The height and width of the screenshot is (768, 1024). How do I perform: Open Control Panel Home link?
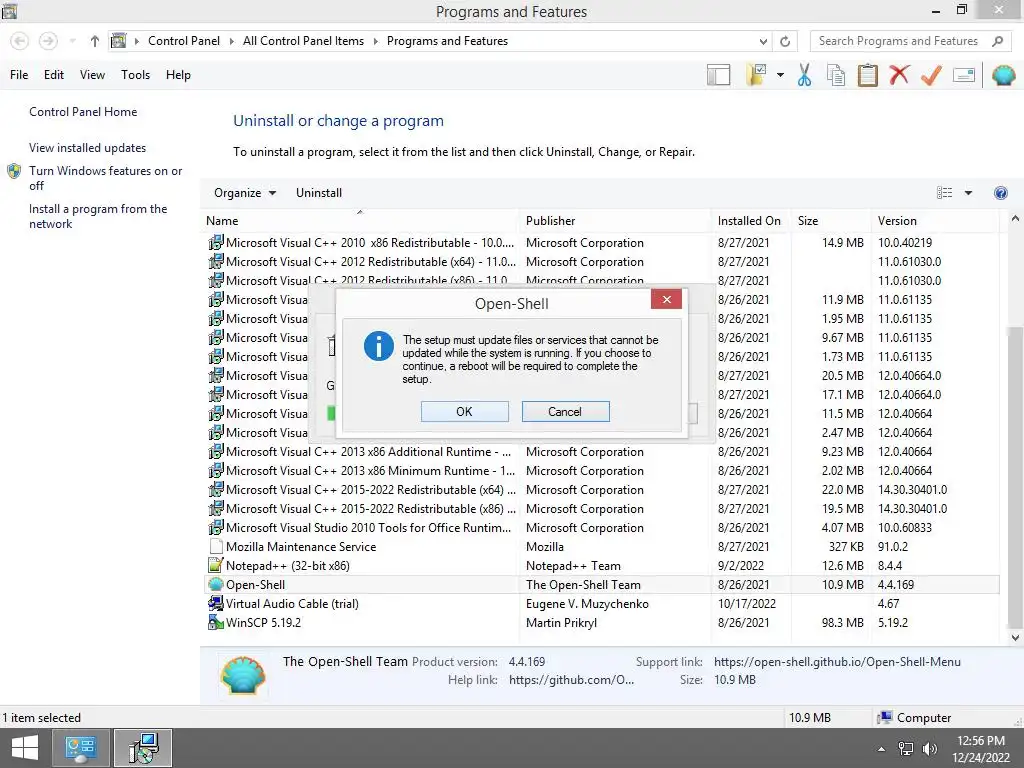[83, 112]
